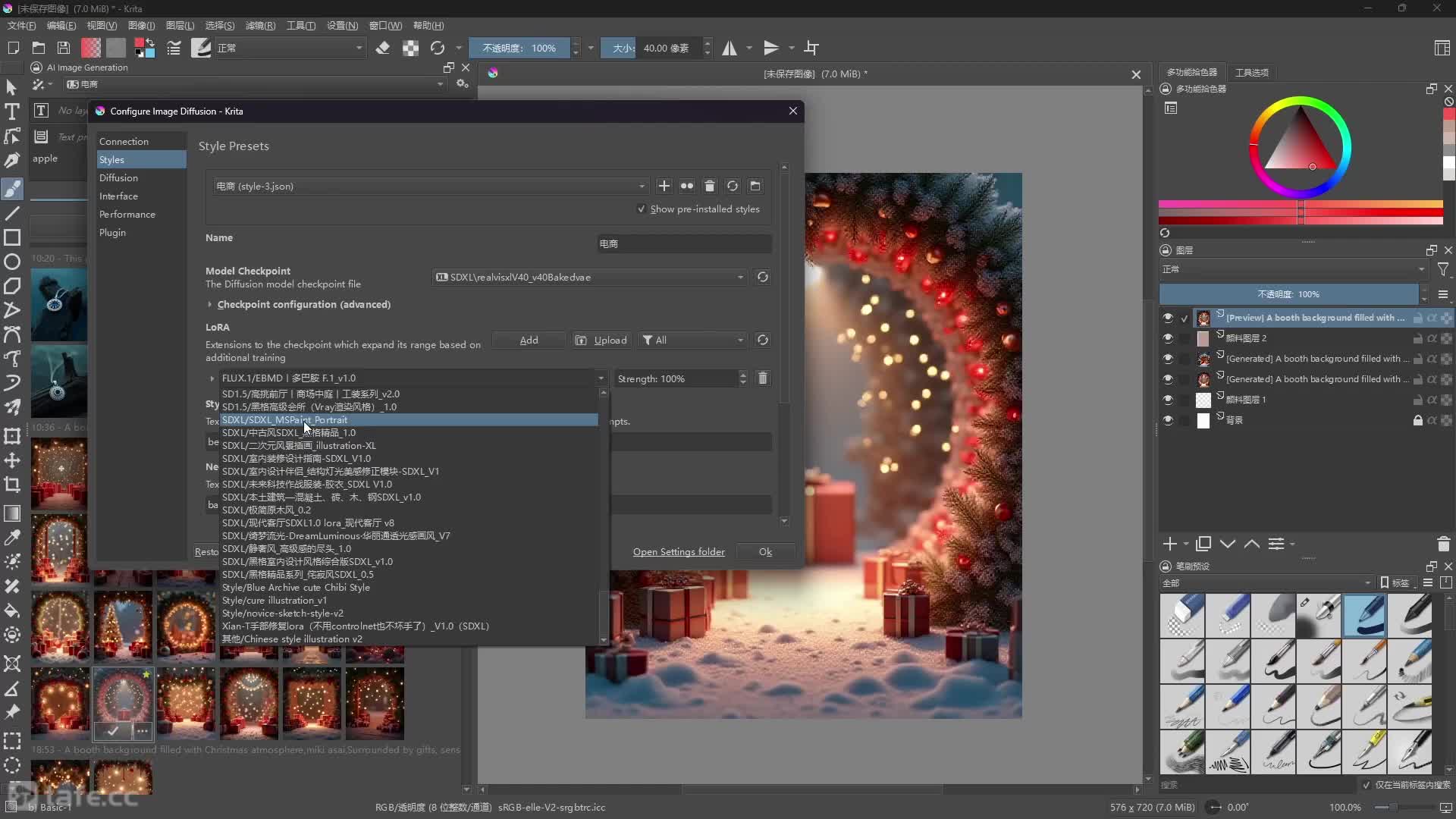Viewport: 1456px width, 819px height.
Task: Refresh the Model Checkpoint list
Action: [763, 277]
